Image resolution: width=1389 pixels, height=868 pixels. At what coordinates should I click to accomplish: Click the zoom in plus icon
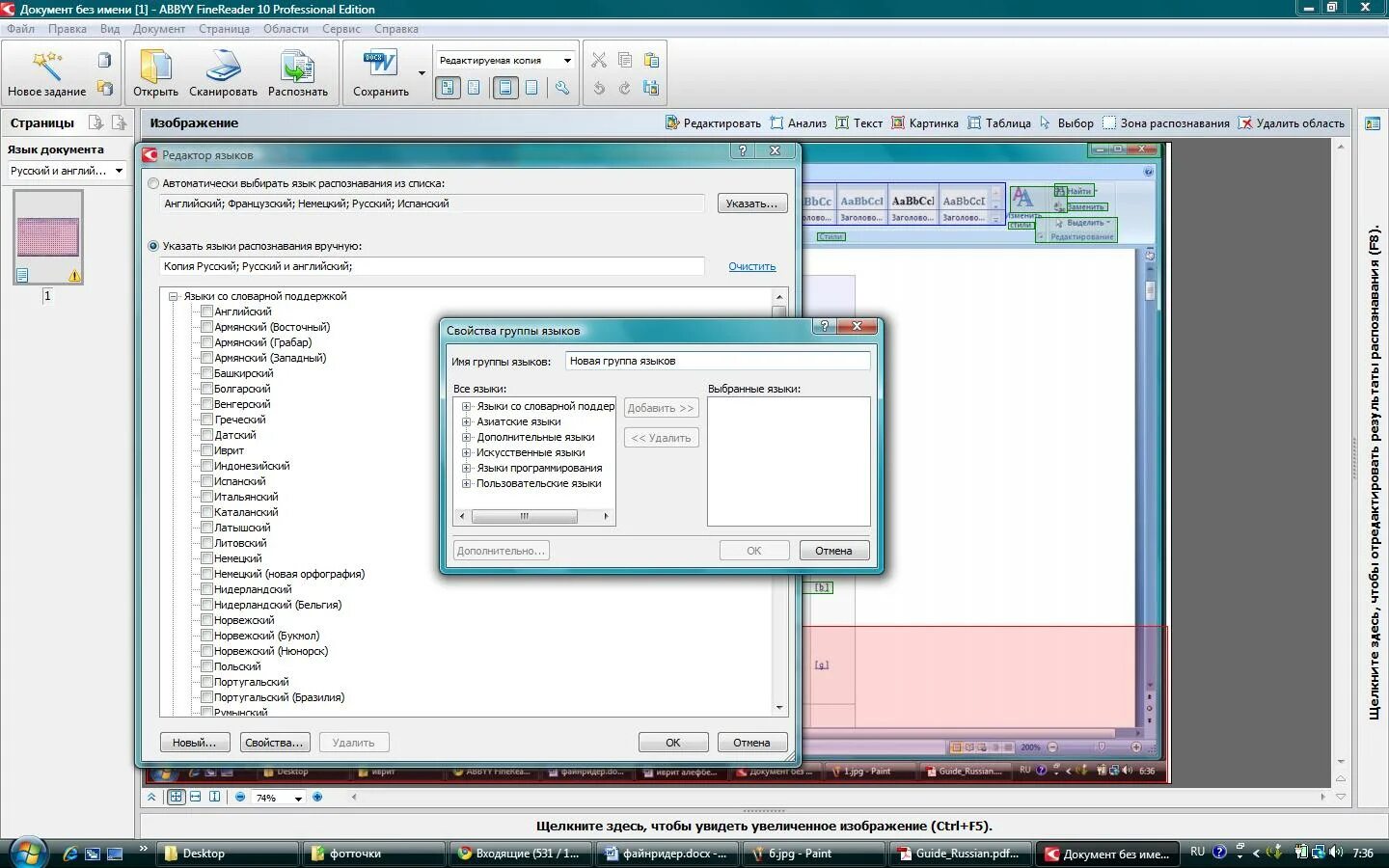[317, 797]
